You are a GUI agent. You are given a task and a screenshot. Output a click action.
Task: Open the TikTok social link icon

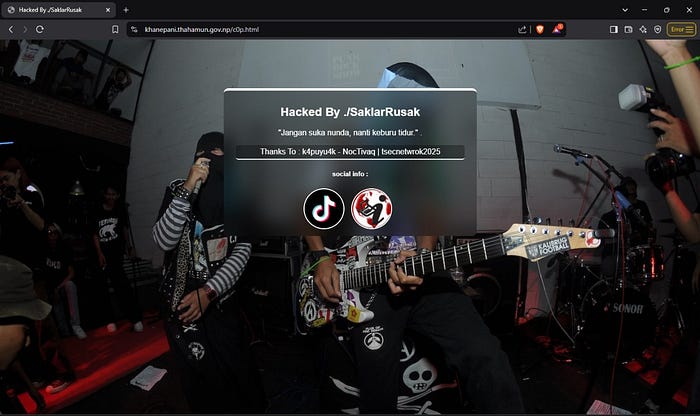coord(324,208)
